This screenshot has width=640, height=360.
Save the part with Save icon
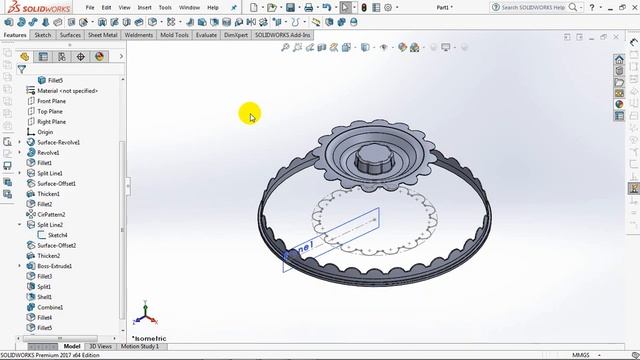[290, 7]
